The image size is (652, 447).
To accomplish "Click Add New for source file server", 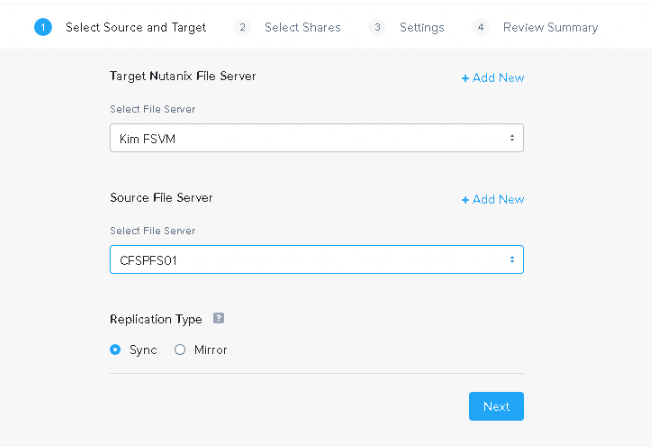I will (x=493, y=200).
